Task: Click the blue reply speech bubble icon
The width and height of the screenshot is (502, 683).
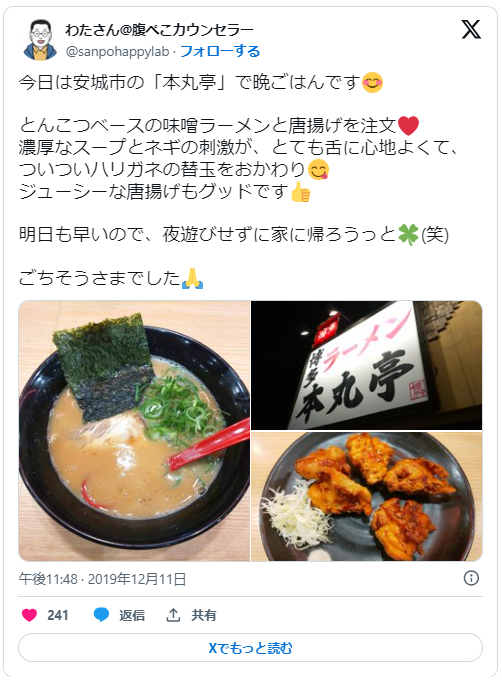Action: point(101,615)
